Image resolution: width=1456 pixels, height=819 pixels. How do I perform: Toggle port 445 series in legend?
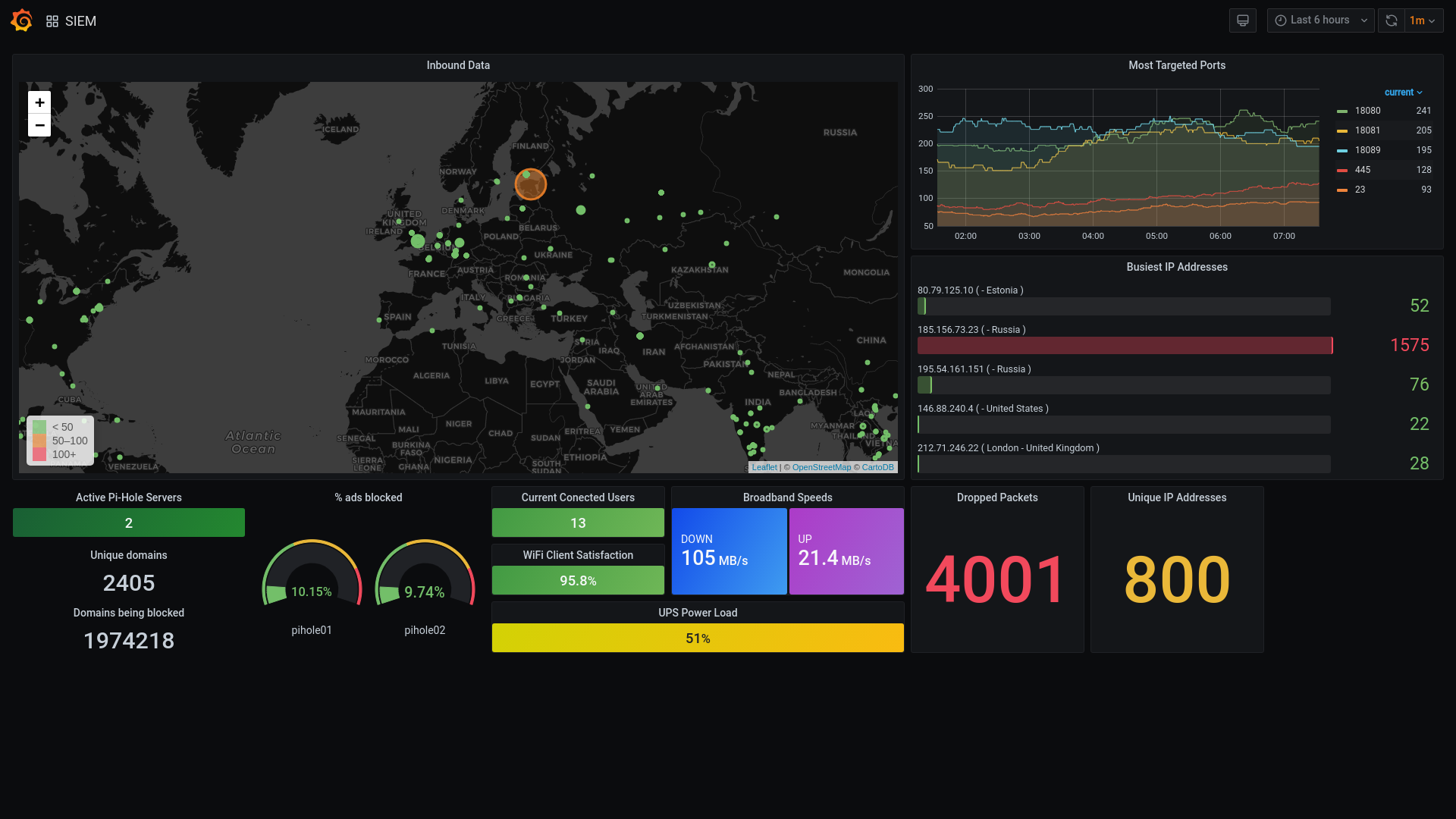point(1362,170)
